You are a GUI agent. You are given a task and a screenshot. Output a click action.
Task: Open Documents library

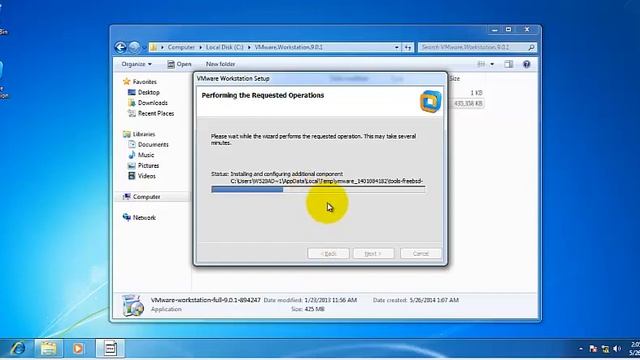[x=148, y=144]
